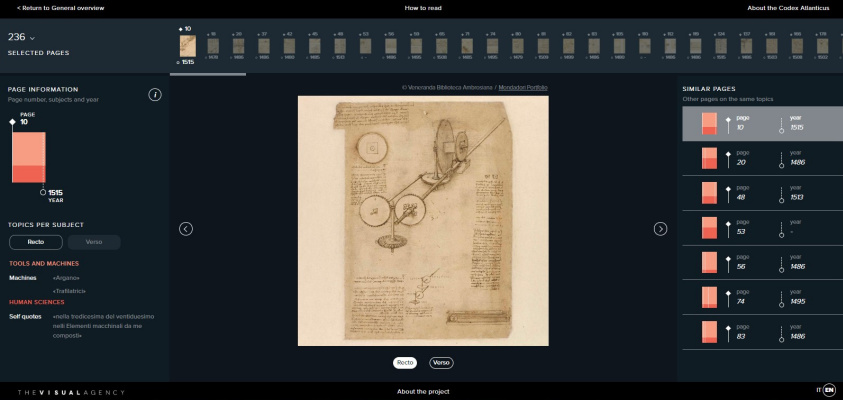
Task: Select page 20 thumbnail in top strip
Action: pyautogui.click(x=238, y=46)
